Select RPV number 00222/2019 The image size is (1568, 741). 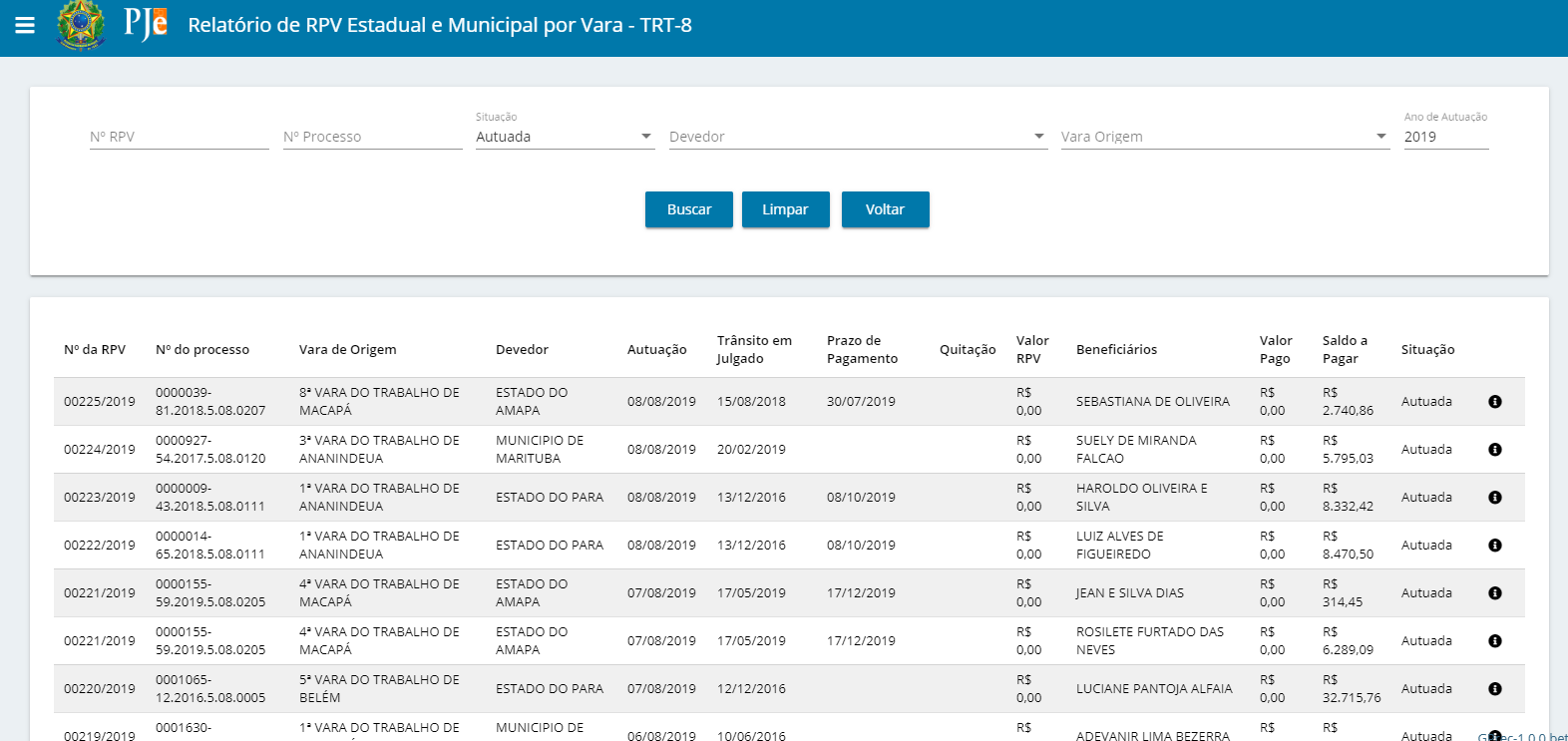[100, 546]
